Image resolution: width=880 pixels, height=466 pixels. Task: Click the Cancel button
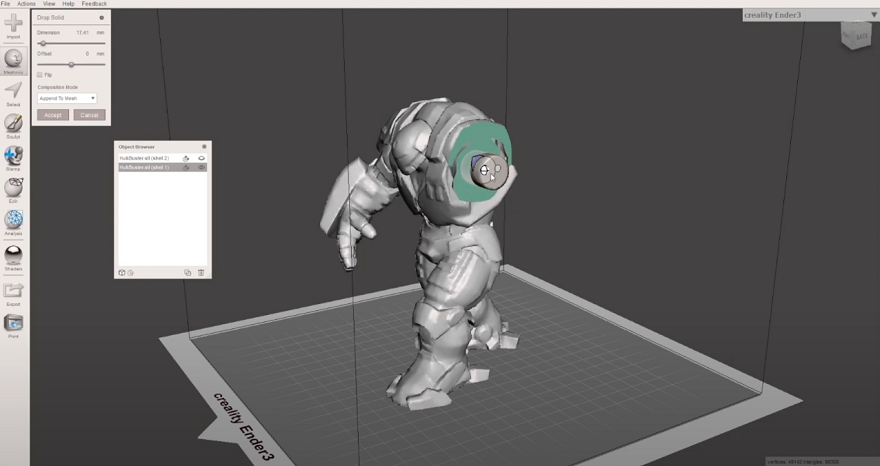(x=89, y=115)
